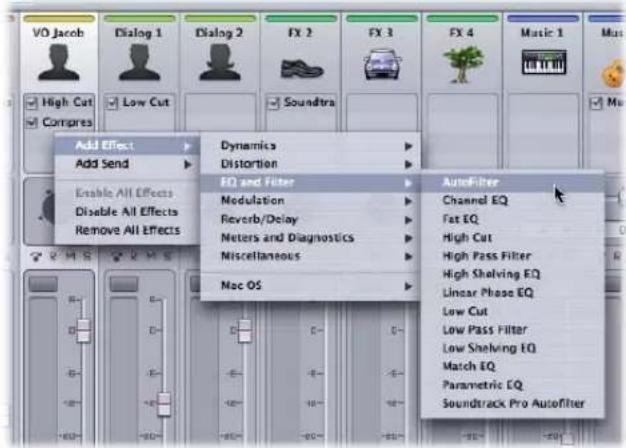Expand the Miscellaneous submenu

tap(310, 256)
